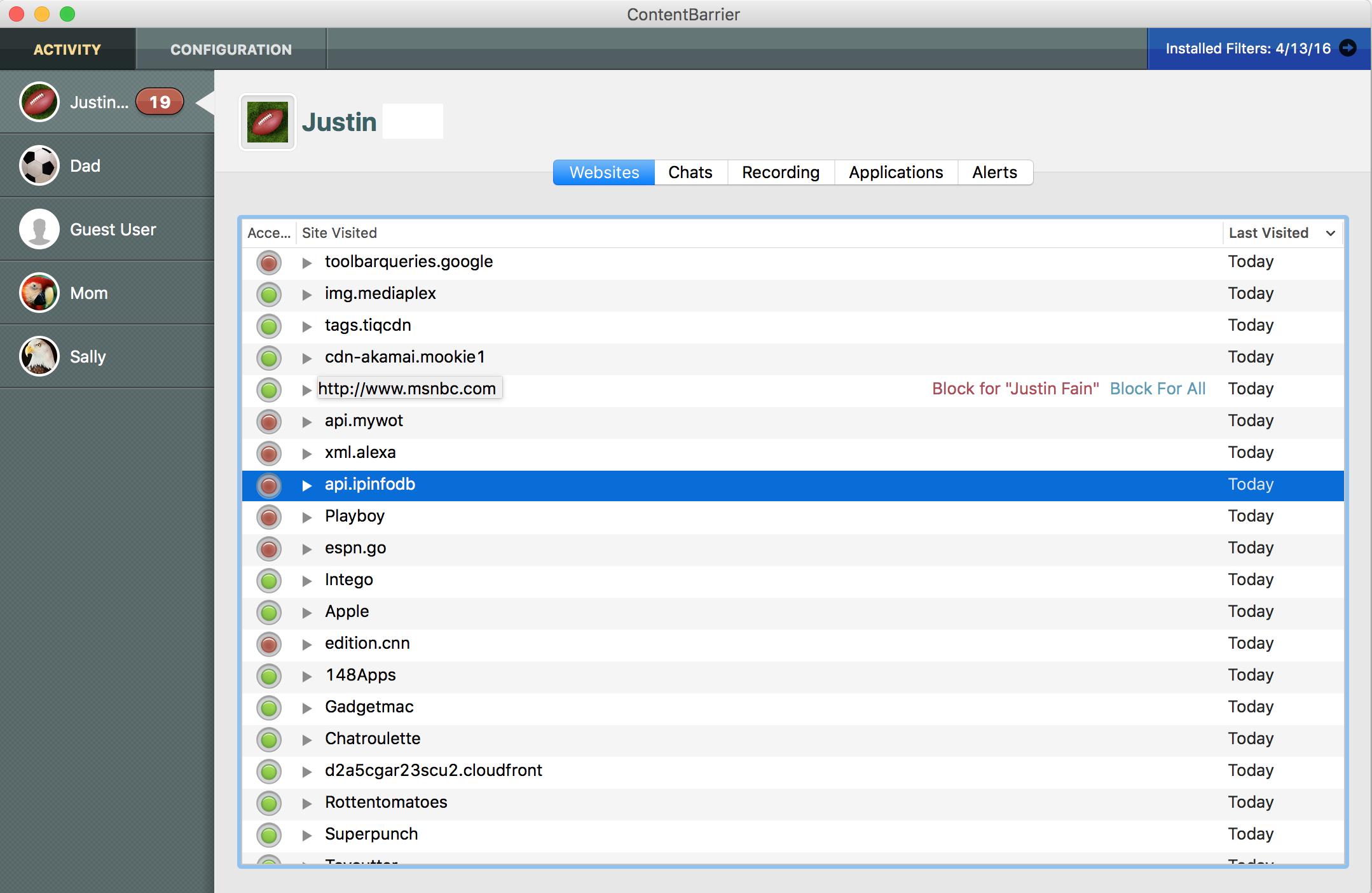Viewport: 1372px width, 893px height.
Task: Select the Rottentomatoes site row
Action: tap(793, 803)
